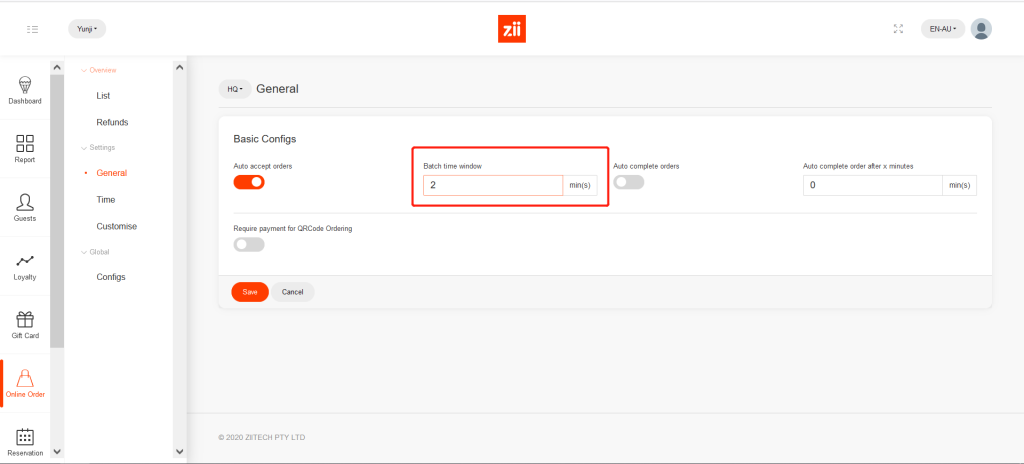Open the Reservation calendar icon

[25, 437]
